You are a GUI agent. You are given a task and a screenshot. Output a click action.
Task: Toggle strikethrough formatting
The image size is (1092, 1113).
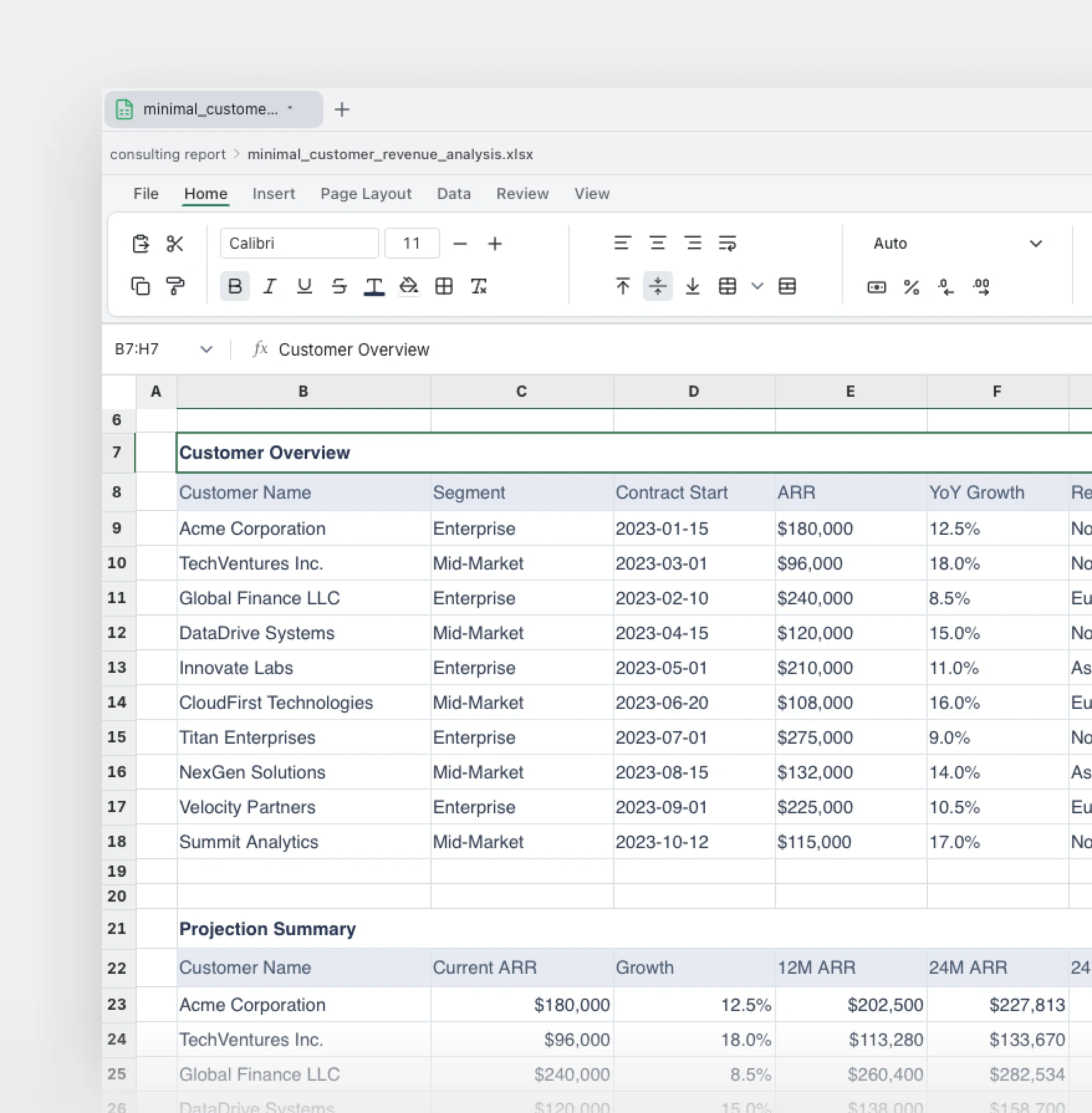point(340,286)
